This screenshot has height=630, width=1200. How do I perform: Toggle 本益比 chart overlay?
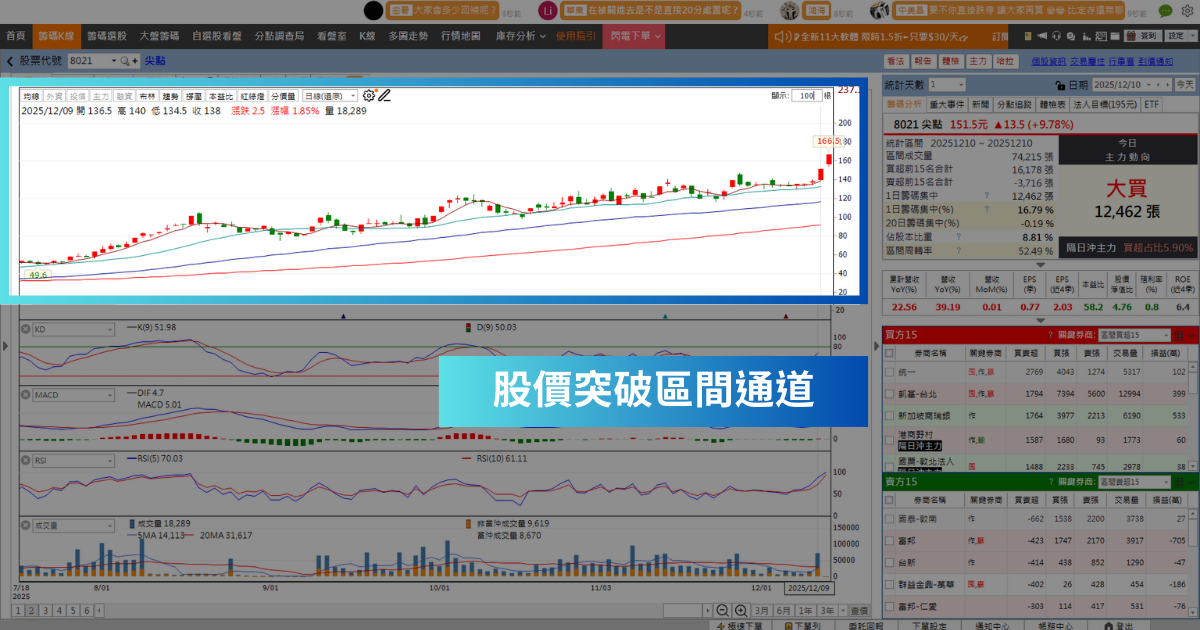[x=220, y=96]
